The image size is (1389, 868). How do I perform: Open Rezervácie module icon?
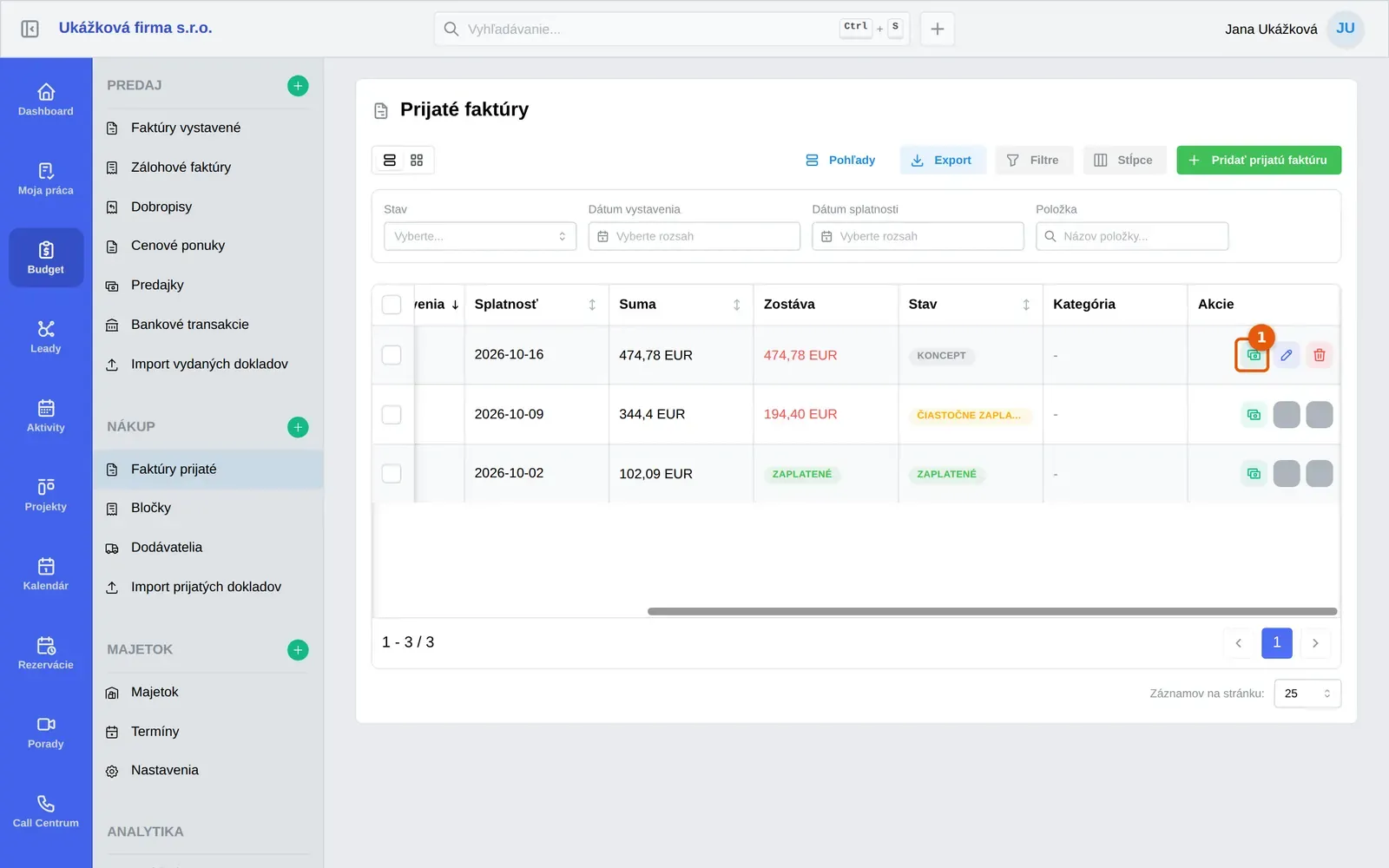(46, 653)
